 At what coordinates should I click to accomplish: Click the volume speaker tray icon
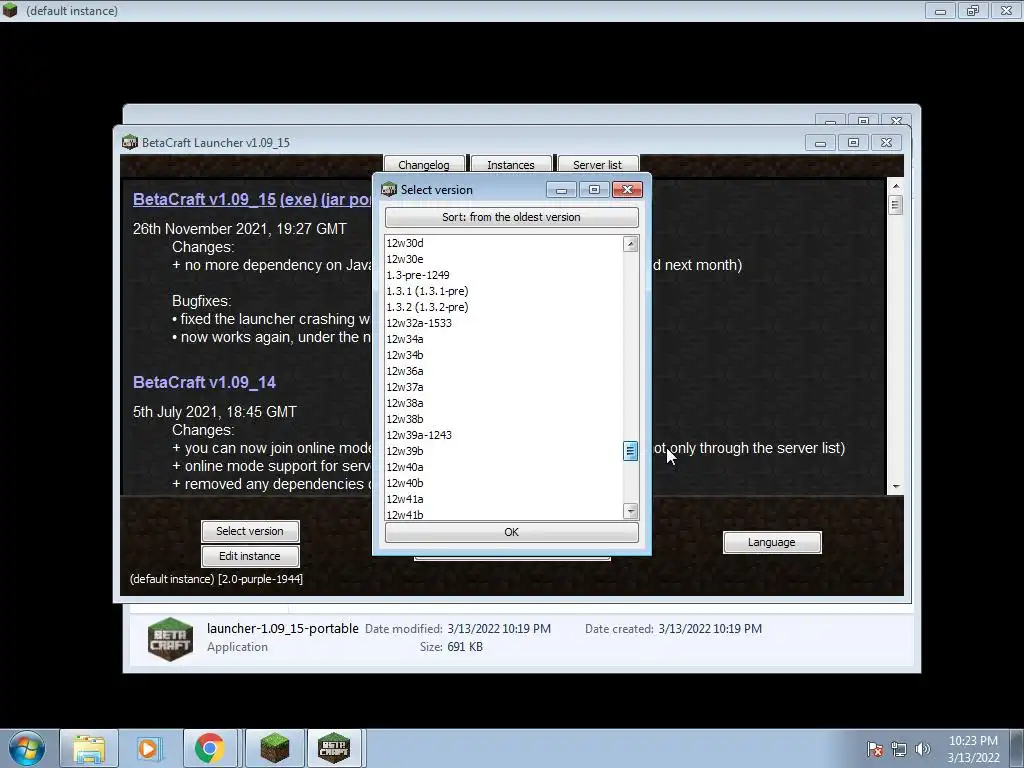[x=922, y=749]
